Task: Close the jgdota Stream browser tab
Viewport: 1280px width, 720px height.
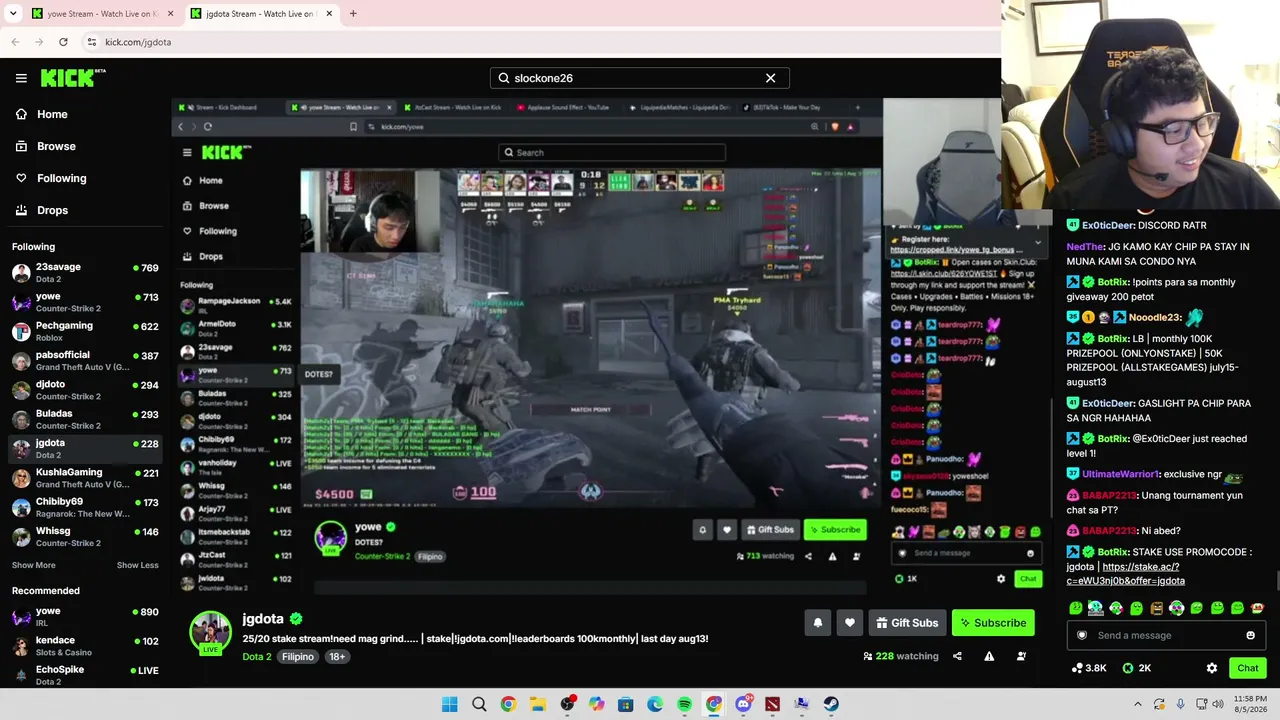Action: pos(328,14)
